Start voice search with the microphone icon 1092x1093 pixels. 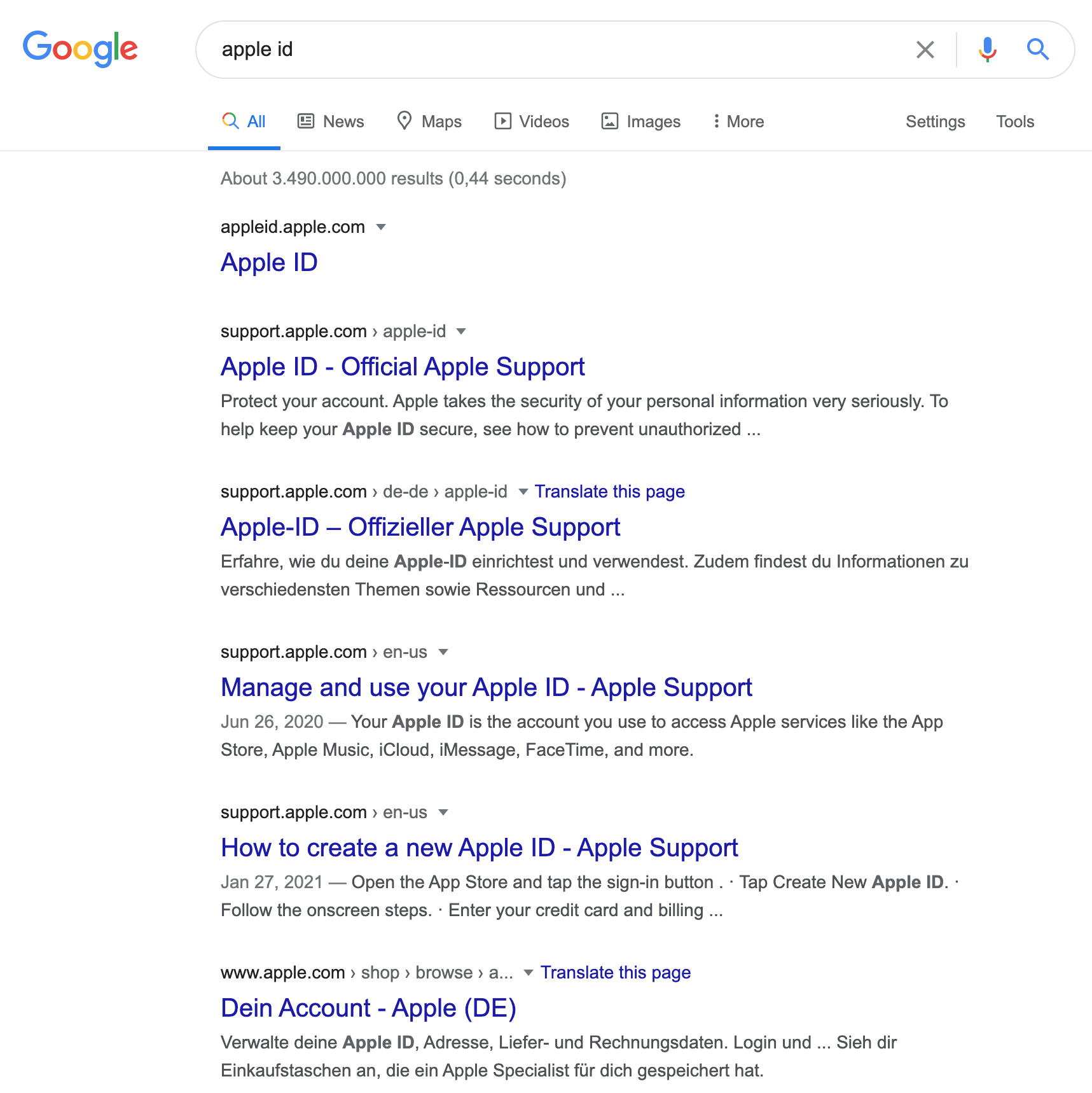point(987,50)
